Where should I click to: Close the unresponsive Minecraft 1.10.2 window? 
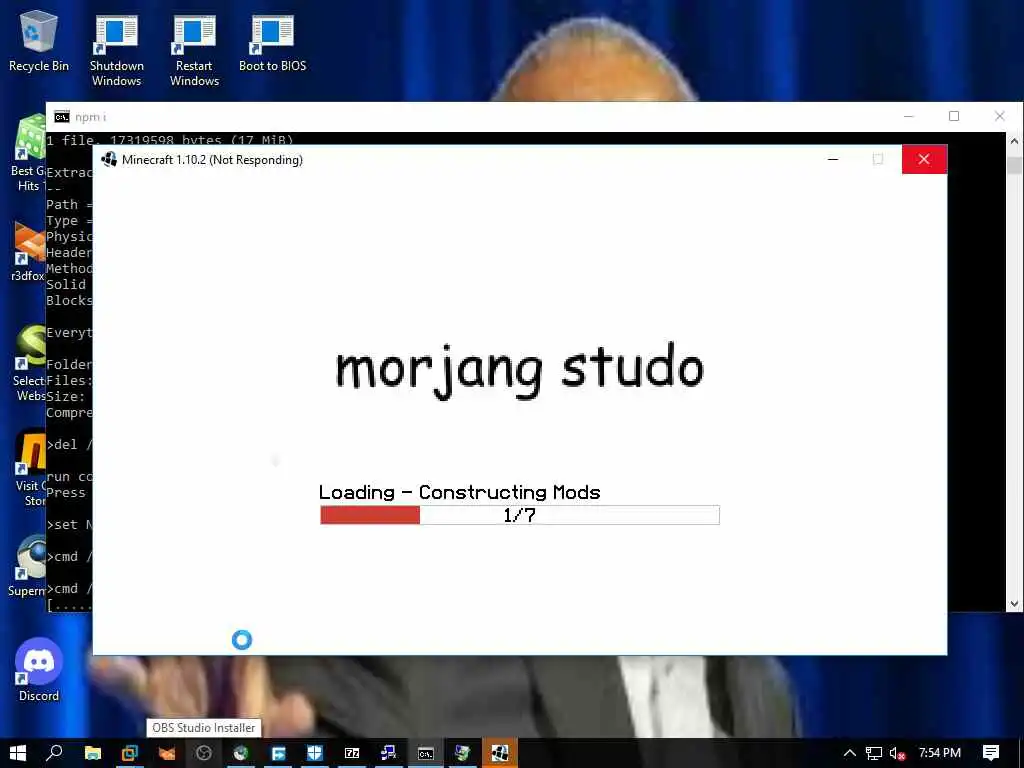[924, 159]
